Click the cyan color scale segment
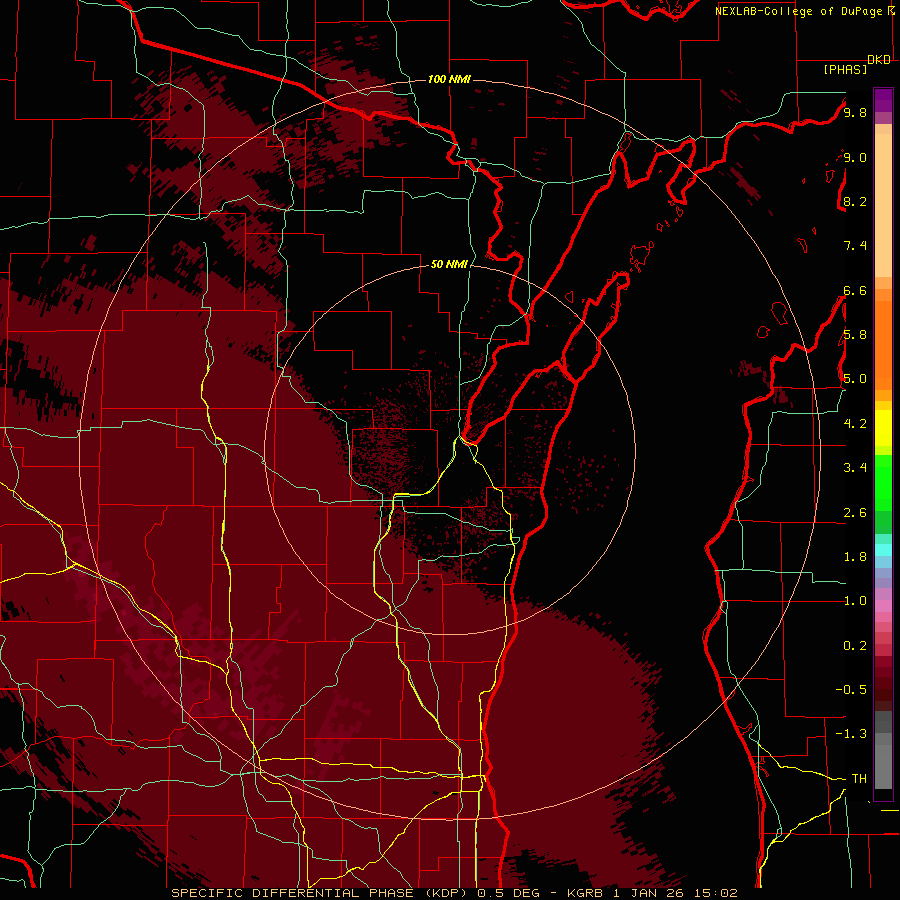Screen dimensions: 900x900 click(883, 550)
